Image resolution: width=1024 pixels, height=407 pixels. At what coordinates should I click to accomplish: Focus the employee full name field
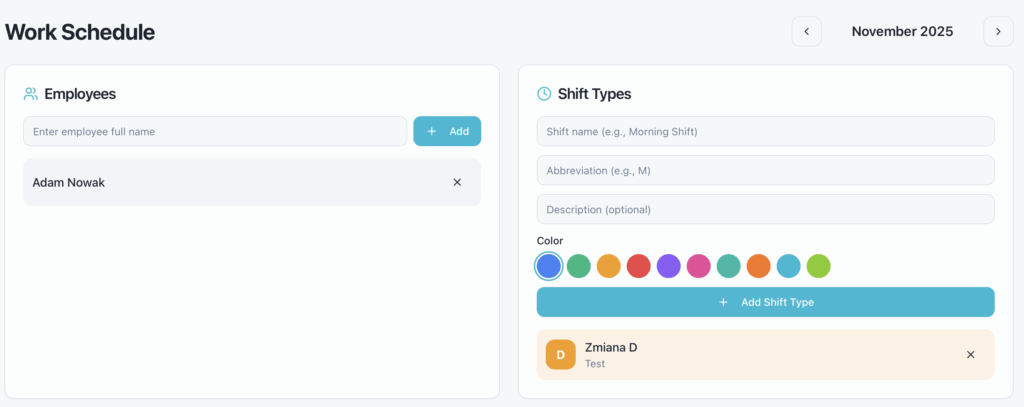tap(214, 131)
